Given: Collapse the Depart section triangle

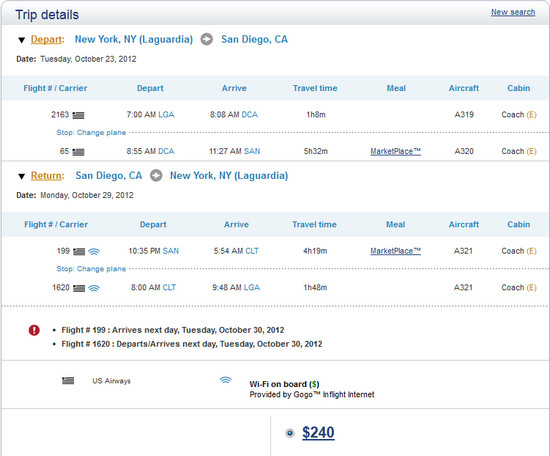Looking at the screenshot, I should (22, 40).
